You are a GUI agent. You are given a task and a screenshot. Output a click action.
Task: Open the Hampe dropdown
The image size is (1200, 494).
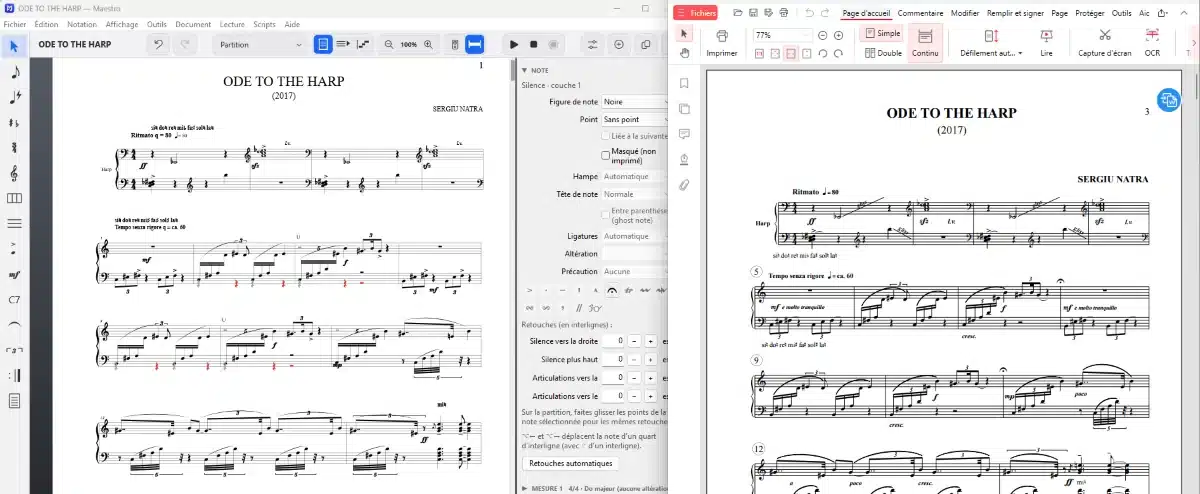pos(634,176)
